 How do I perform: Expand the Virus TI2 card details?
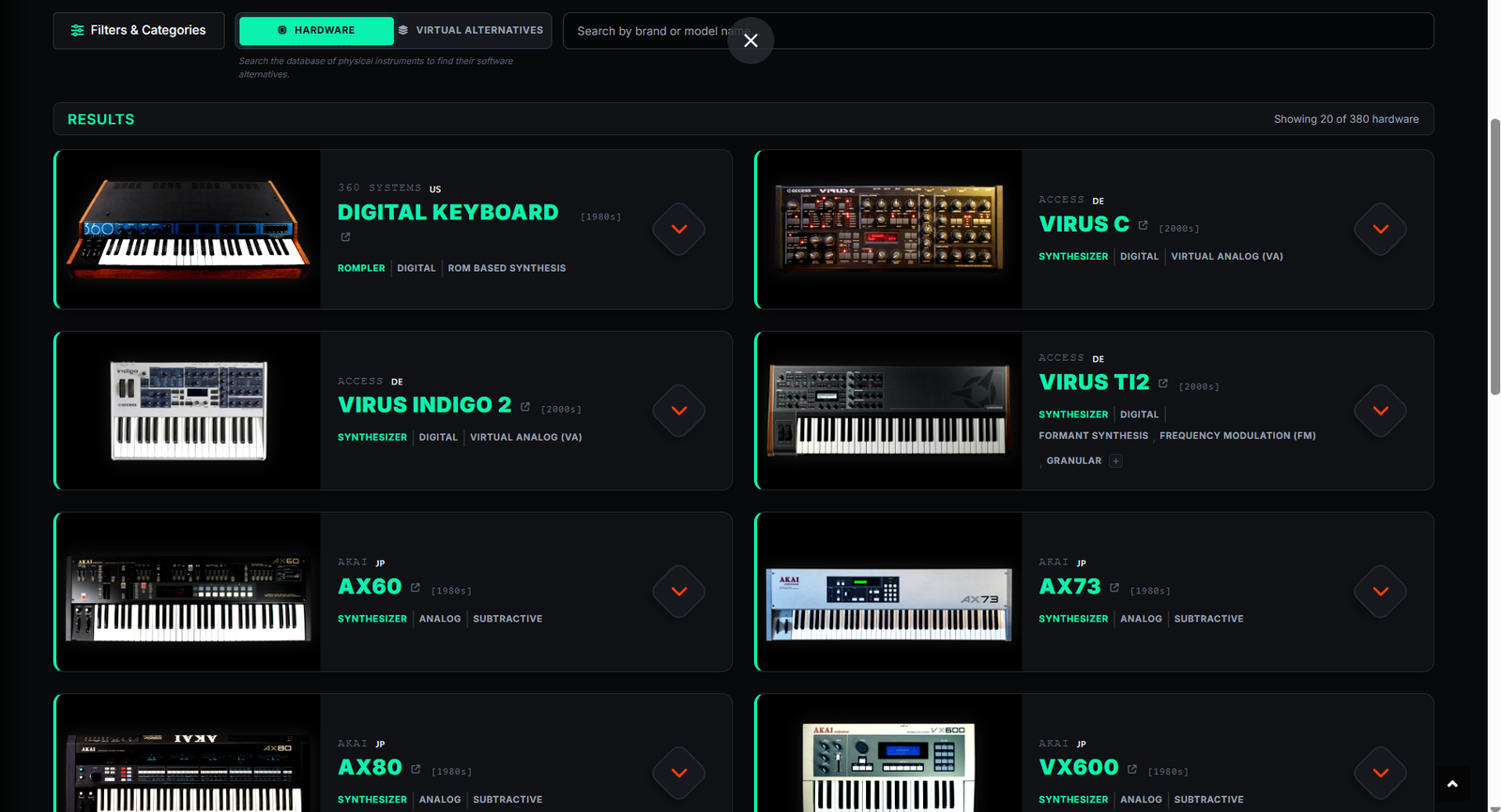(1381, 411)
